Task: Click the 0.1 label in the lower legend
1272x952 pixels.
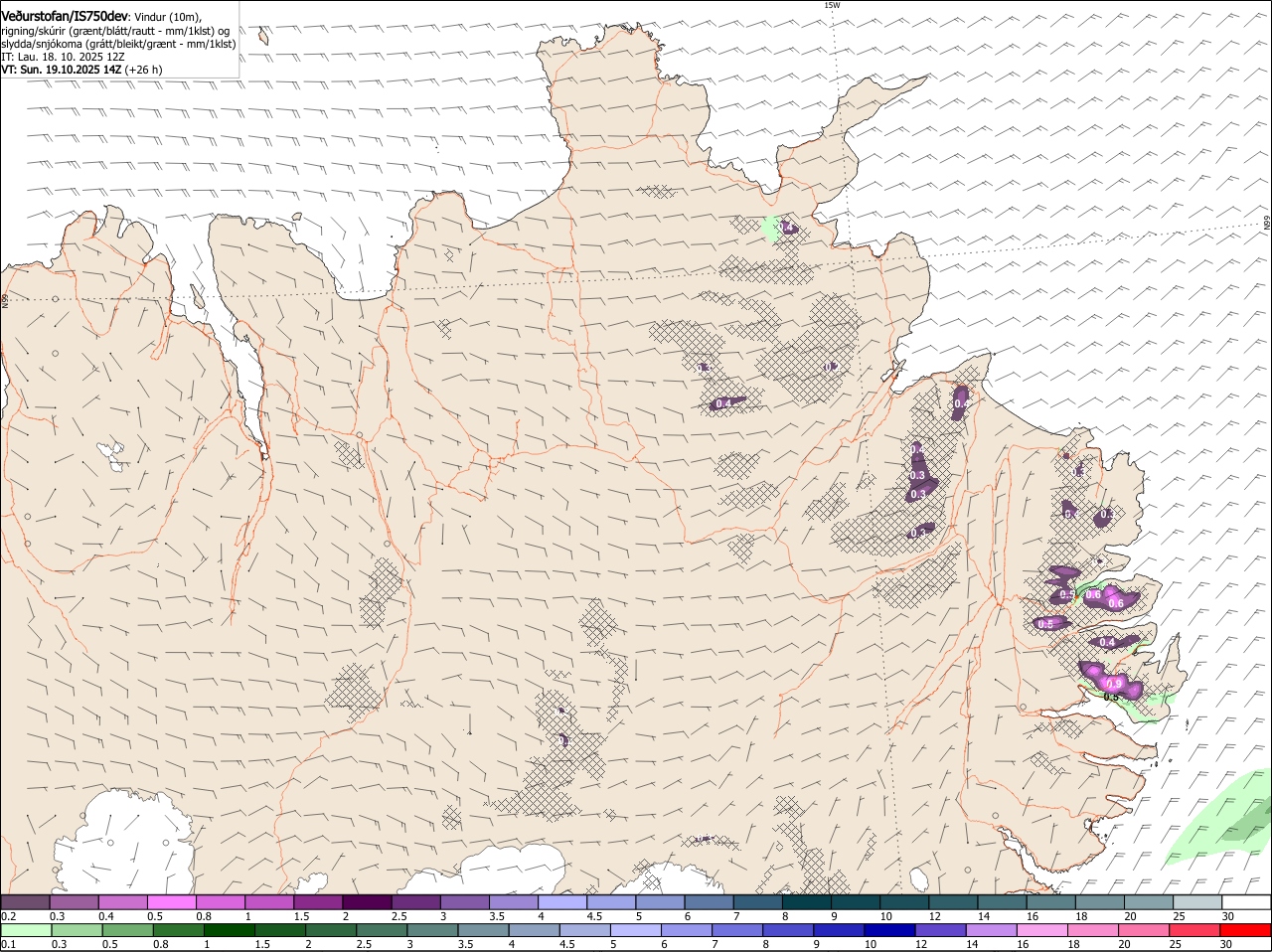Action: tap(8, 944)
